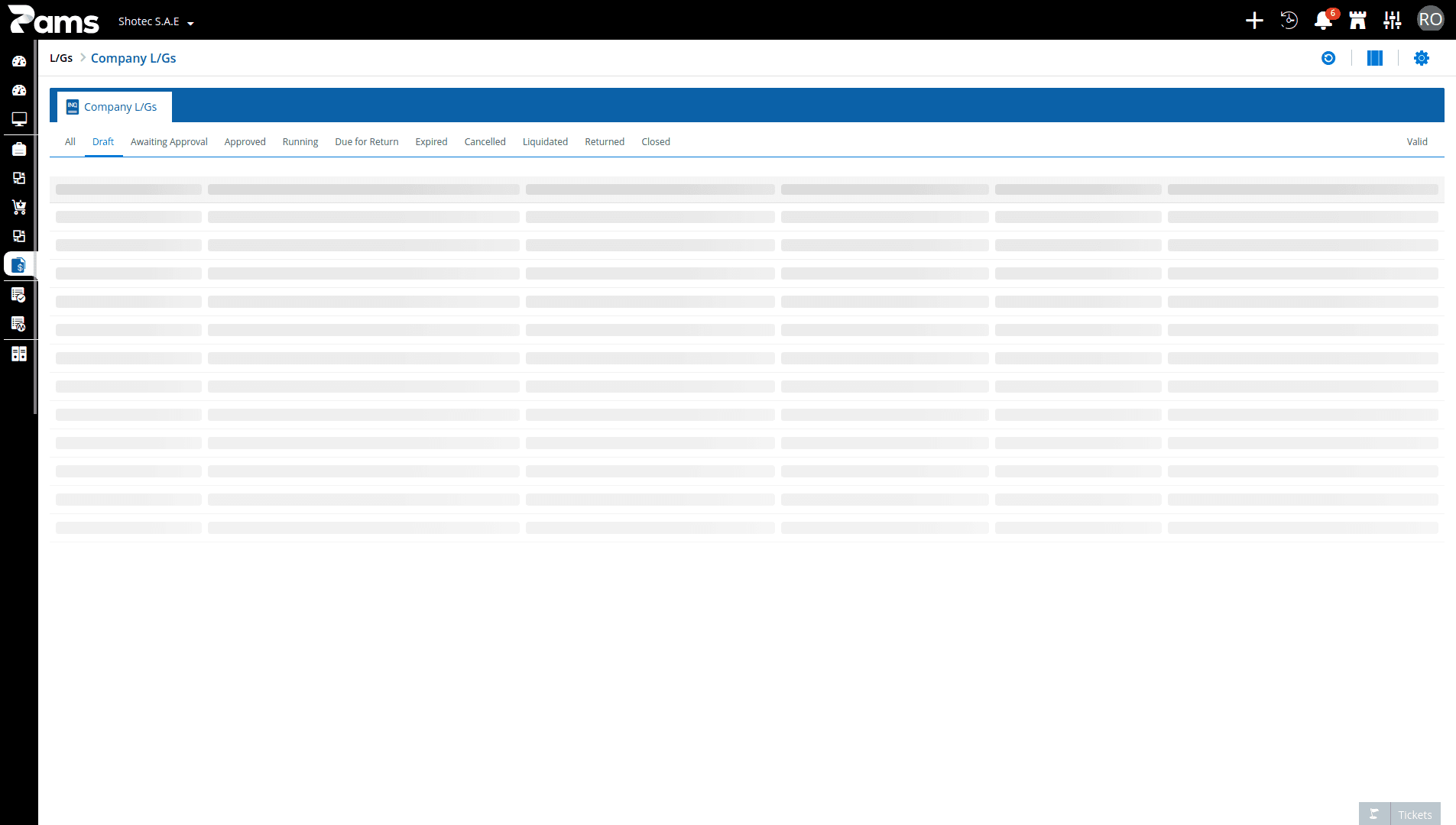This screenshot has width=1456, height=825.
Task: Open the monitor screen sidebar icon
Action: pos(19,119)
